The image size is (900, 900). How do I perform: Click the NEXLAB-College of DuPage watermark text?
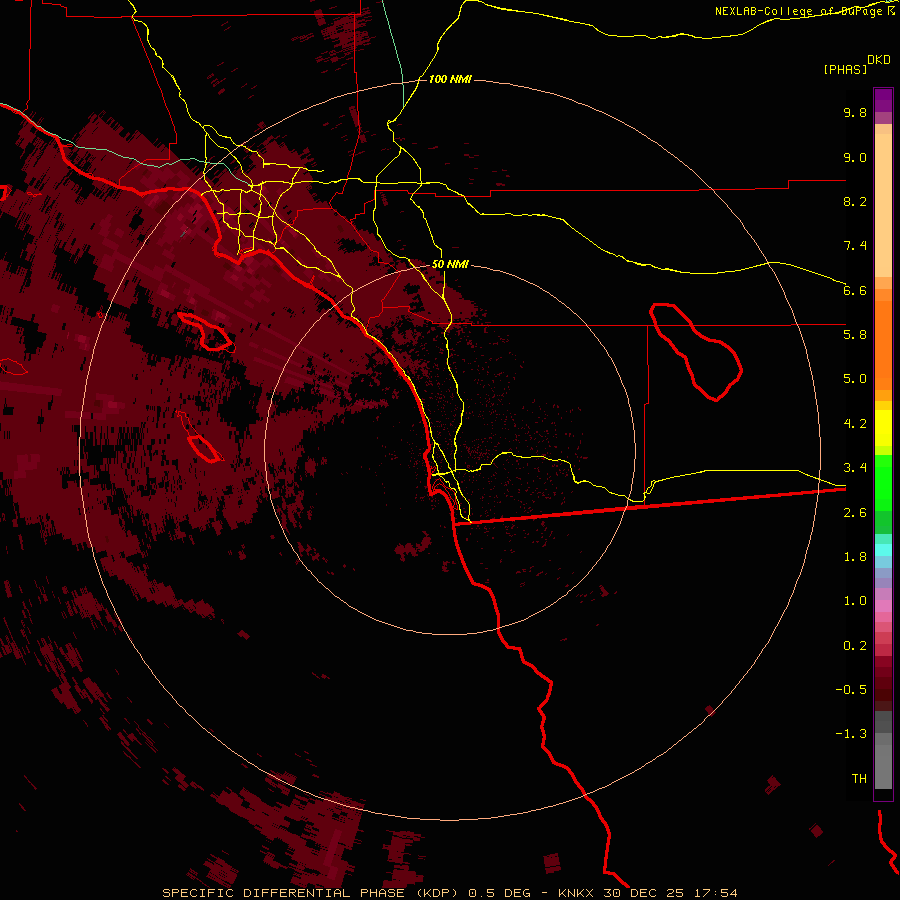click(805, 11)
